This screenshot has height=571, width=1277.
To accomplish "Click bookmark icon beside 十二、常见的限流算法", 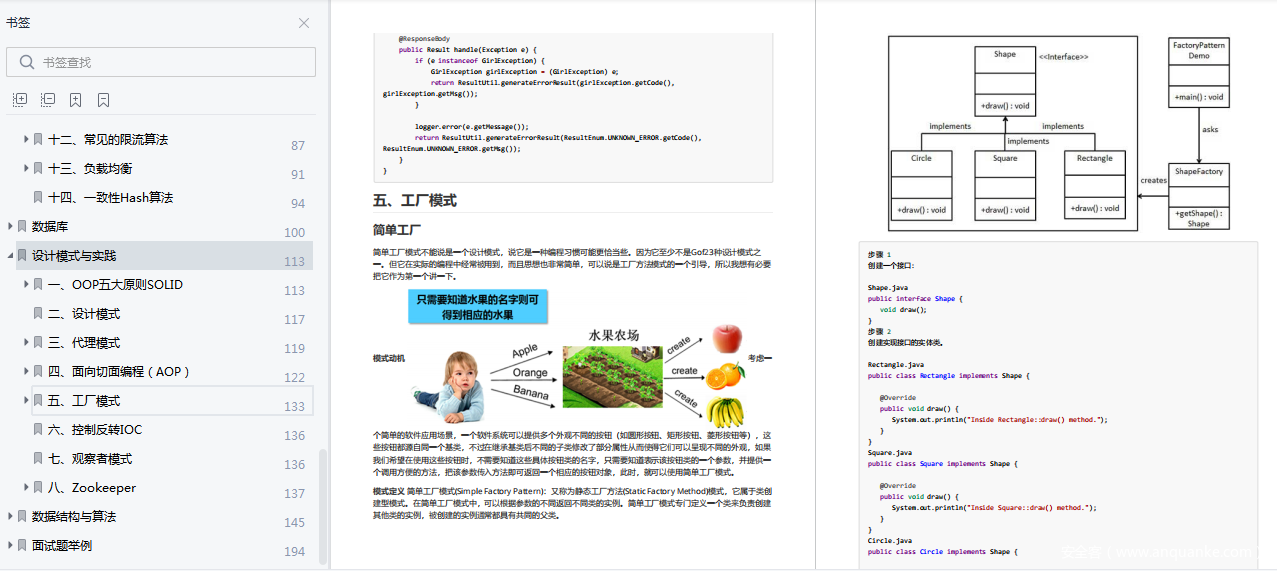I will [38, 139].
